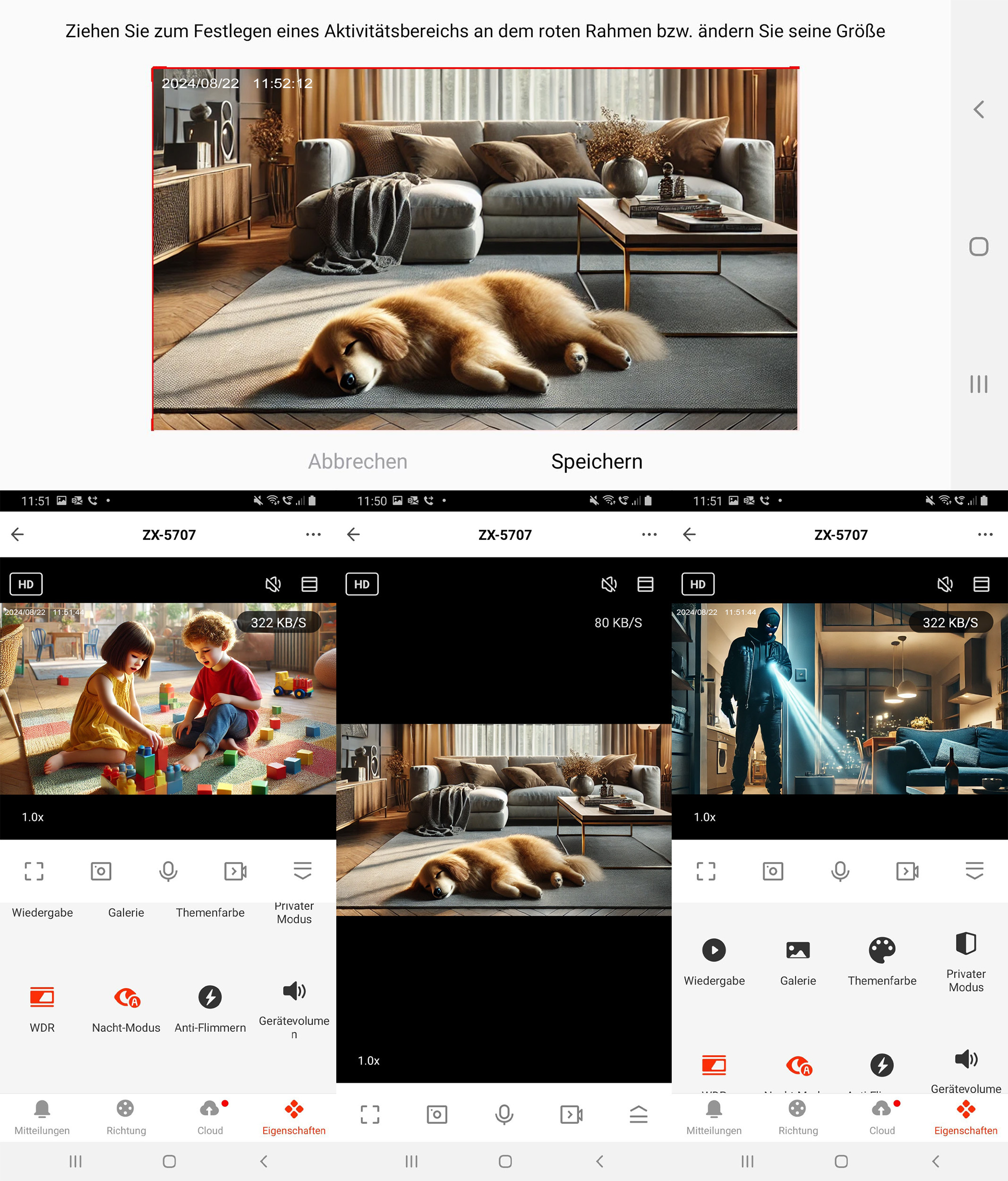The width and height of the screenshot is (1008, 1181).
Task: Tap Anti-Flimmern lightning icon in left panel
Action: click(x=210, y=997)
